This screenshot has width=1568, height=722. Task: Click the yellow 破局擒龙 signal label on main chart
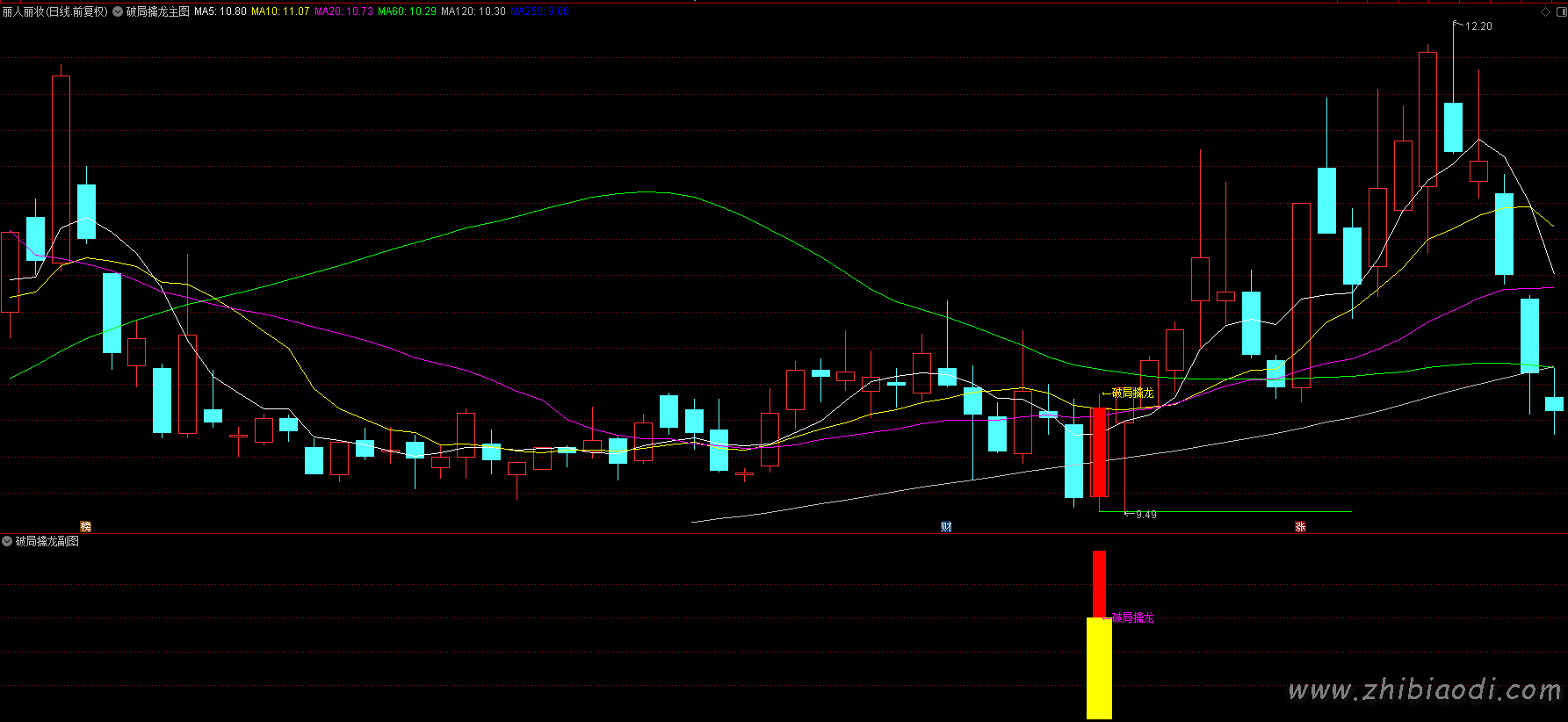click(1131, 393)
